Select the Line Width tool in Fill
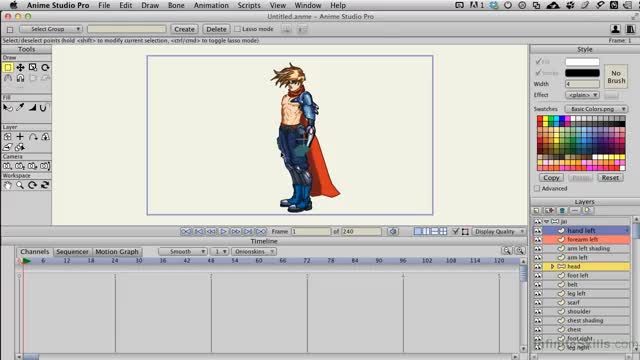 [32, 108]
